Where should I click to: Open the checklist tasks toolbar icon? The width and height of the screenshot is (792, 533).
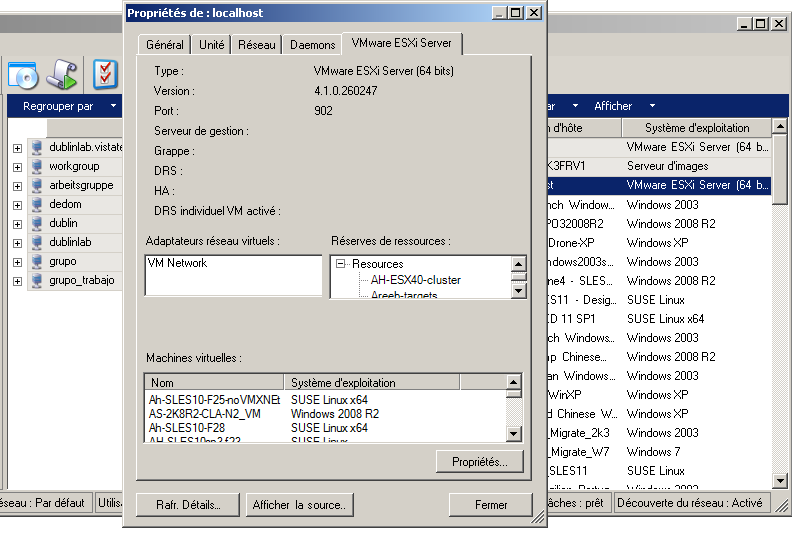(x=105, y=74)
